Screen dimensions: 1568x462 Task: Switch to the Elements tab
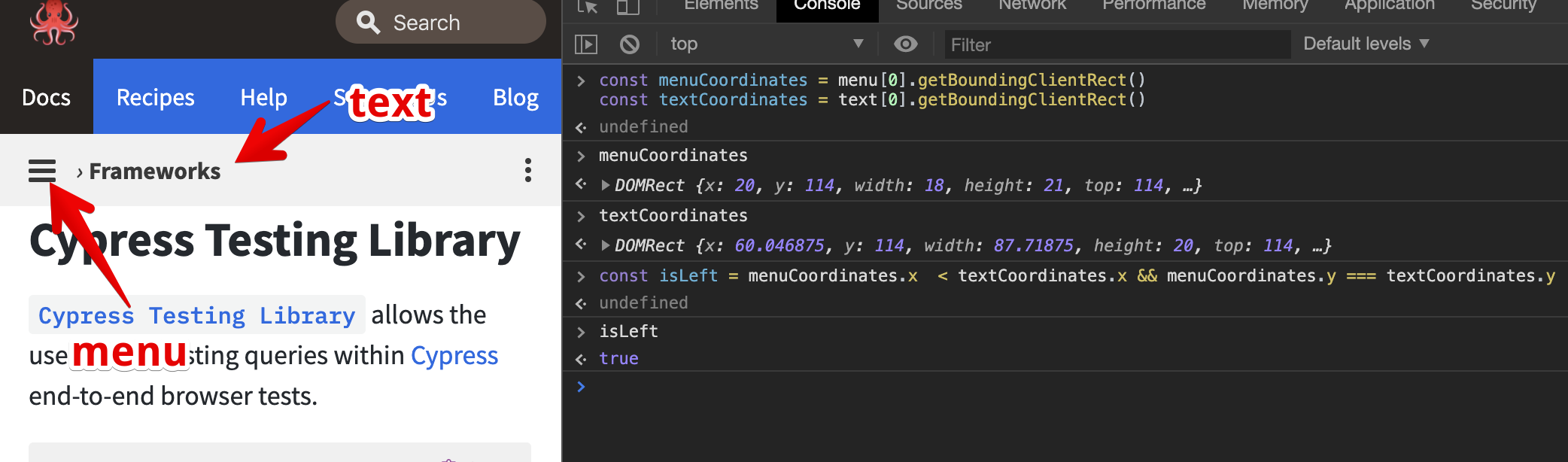click(721, 5)
